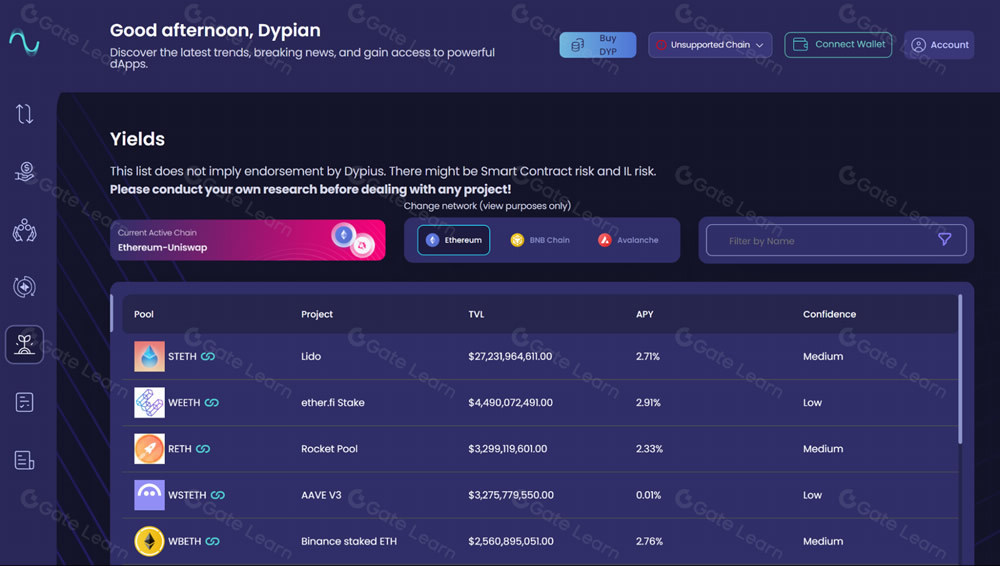Click TVL value $27,231,964,611.00
Image resolution: width=1000 pixels, height=566 pixels.
pos(510,356)
